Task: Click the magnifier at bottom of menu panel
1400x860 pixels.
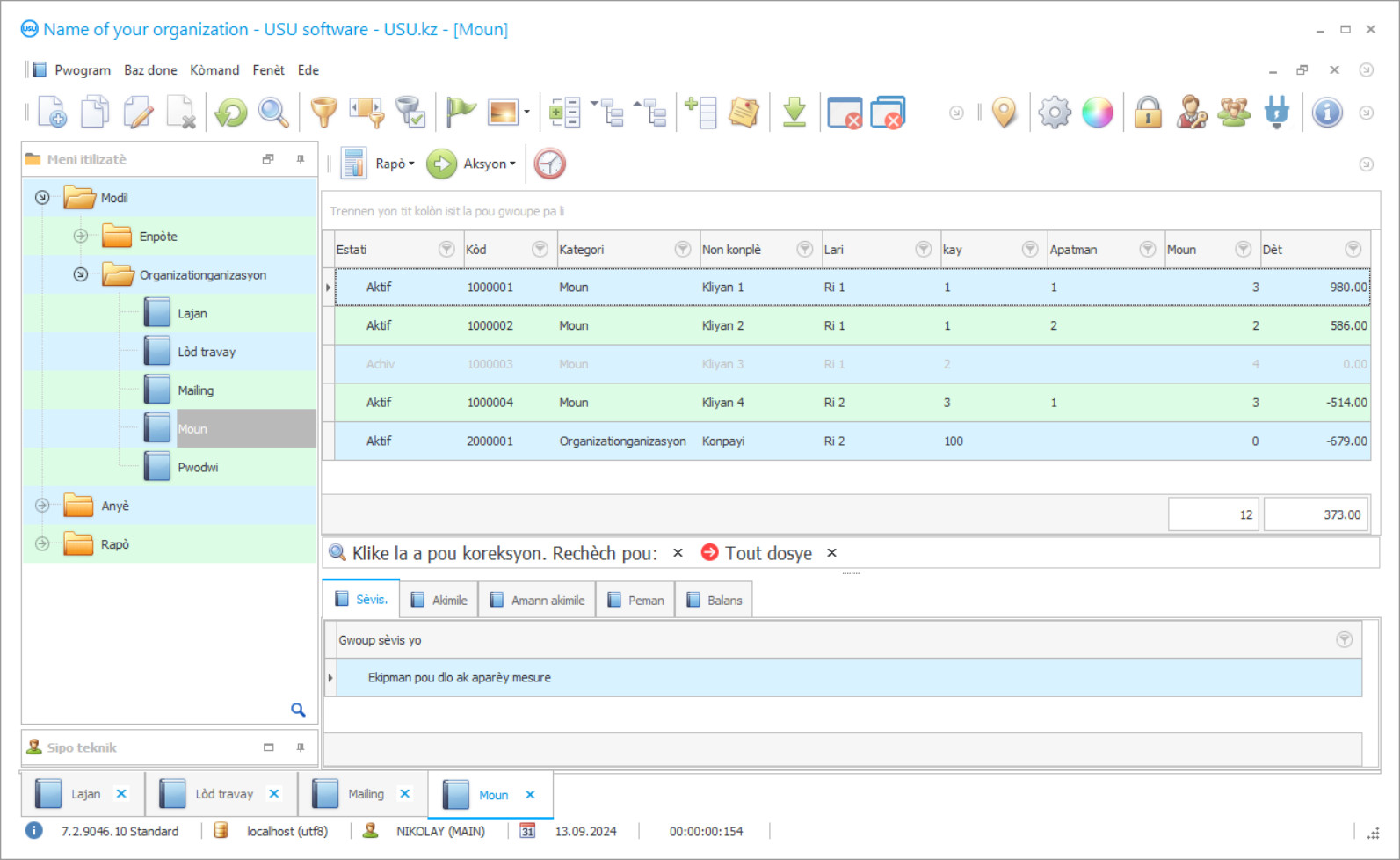Action: tap(298, 710)
